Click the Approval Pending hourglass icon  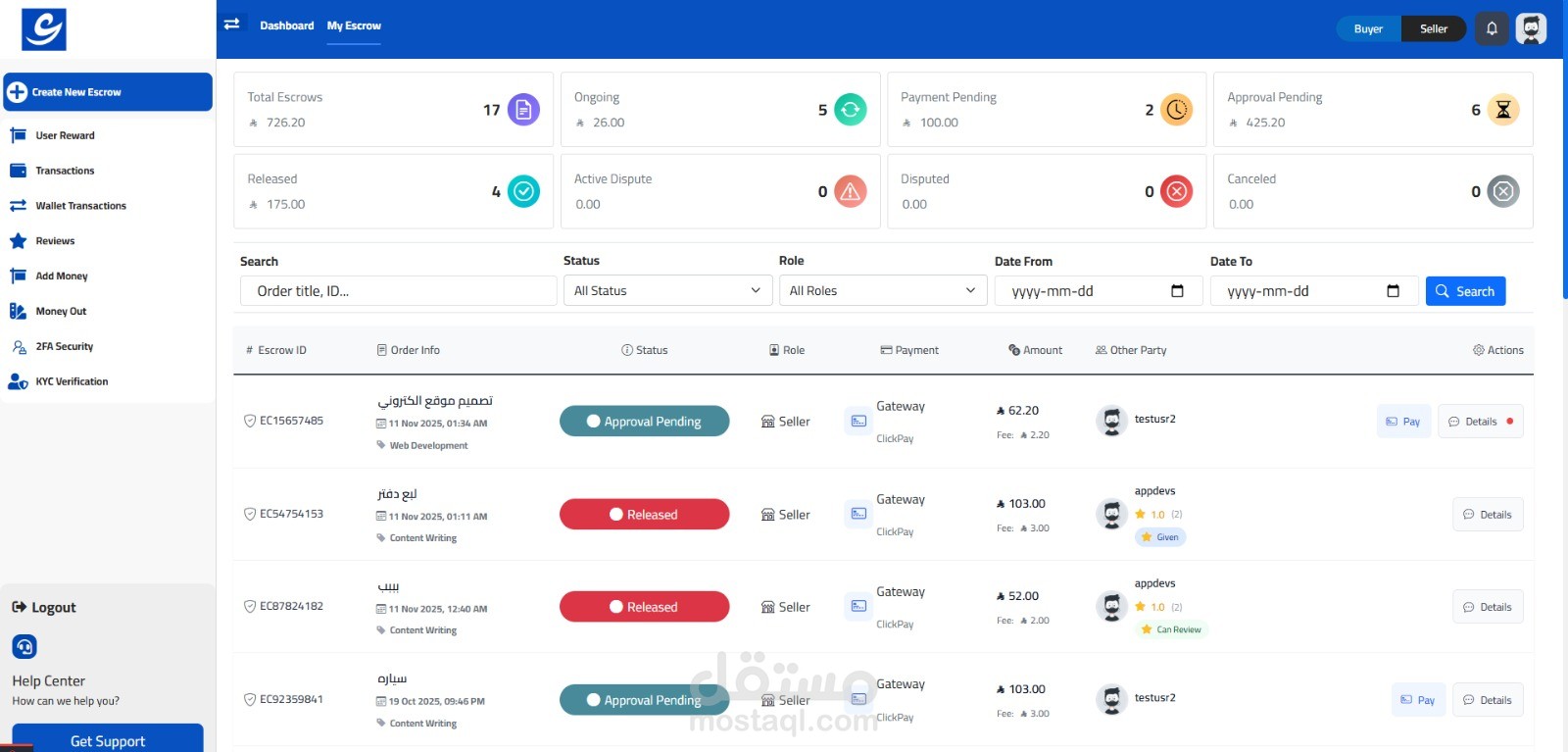click(x=1503, y=110)
